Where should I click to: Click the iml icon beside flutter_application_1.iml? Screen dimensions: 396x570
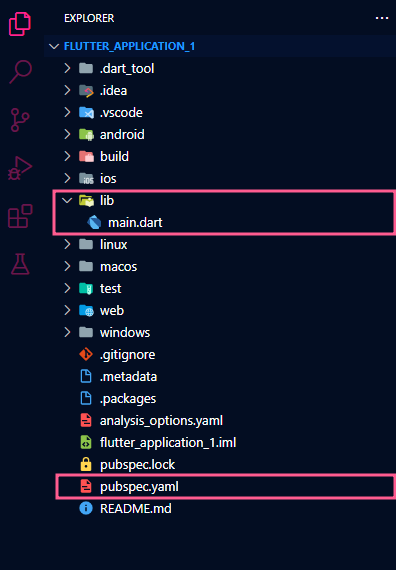pos(86,442)
